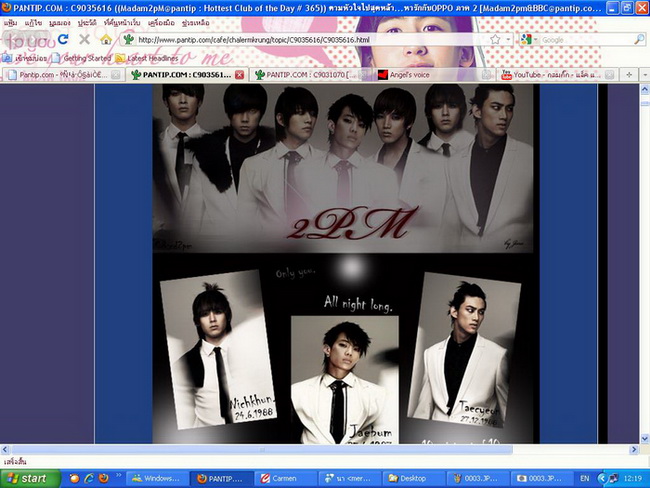The width and height of the screenshot is (650, 488).
Task: Bookmark this page with the star icon
Action: click(495, 40)
